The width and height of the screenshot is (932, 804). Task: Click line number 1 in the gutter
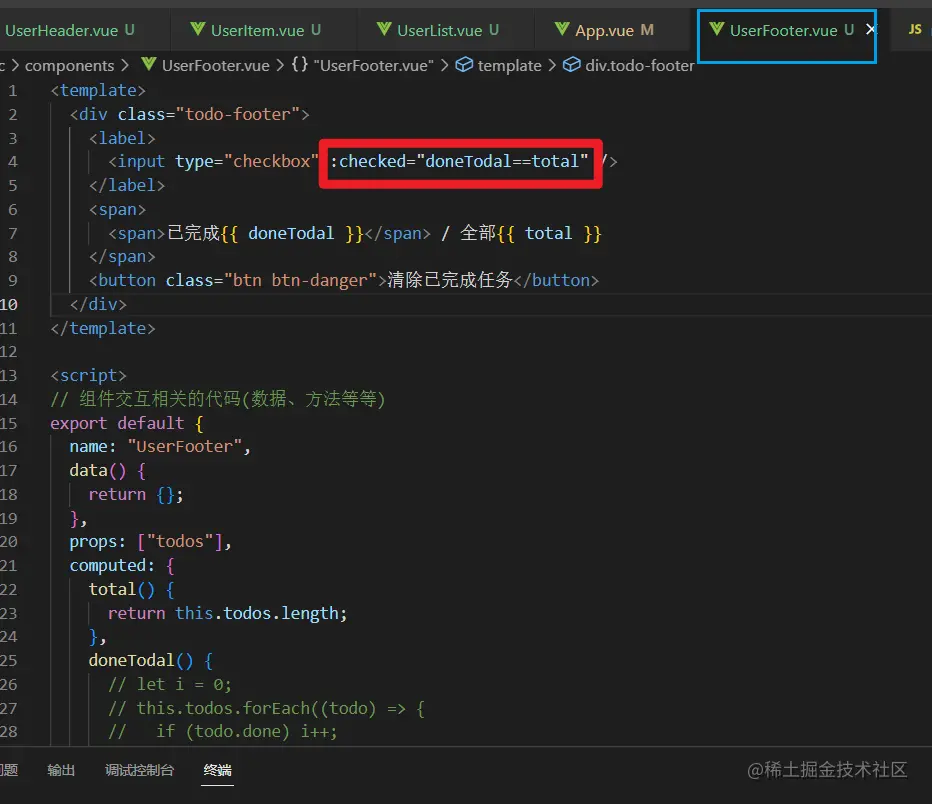pos(12,90)
